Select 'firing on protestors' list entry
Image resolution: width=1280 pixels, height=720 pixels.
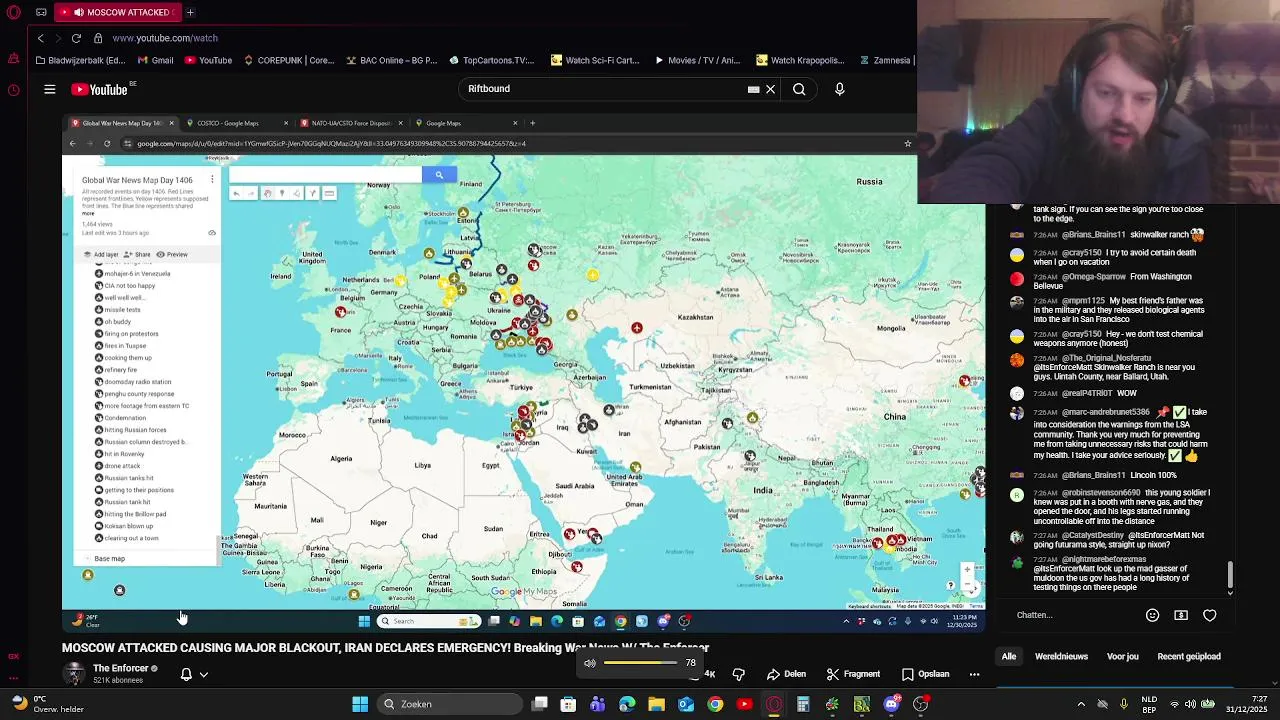click(x=131, y=334)
